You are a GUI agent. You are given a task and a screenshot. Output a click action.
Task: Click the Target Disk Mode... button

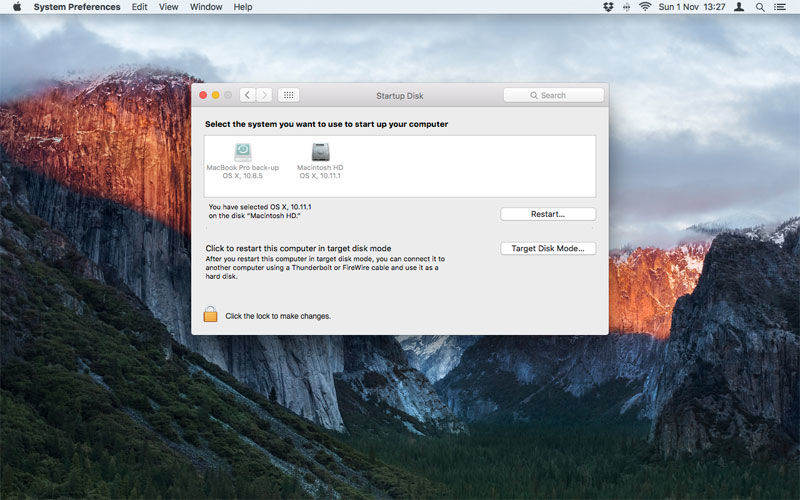[x=548, y=248]
